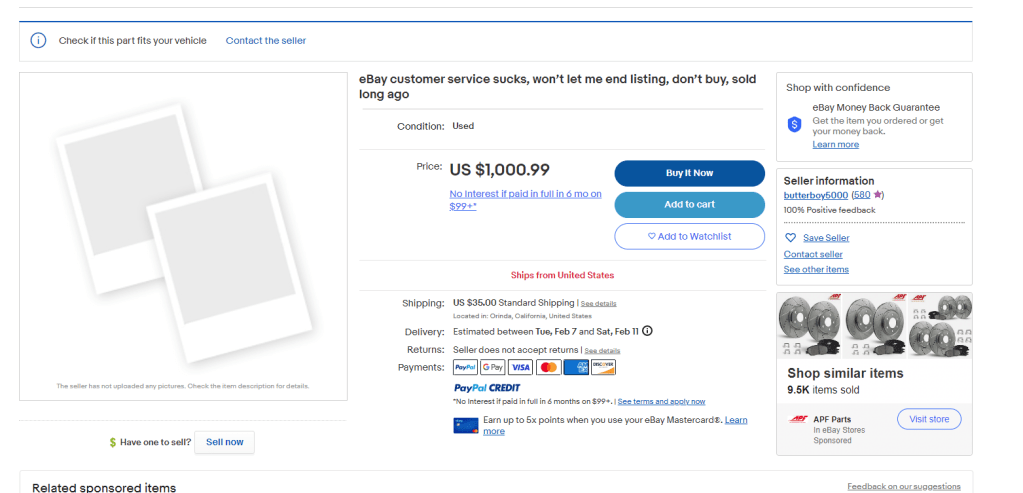Click the Sell now button
This screenshot has width=1023, height=493.
(x=224, y=442)
